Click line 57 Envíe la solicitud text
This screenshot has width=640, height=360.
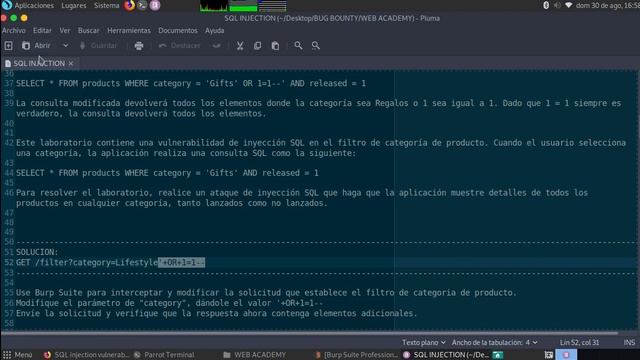coord(216,313)
